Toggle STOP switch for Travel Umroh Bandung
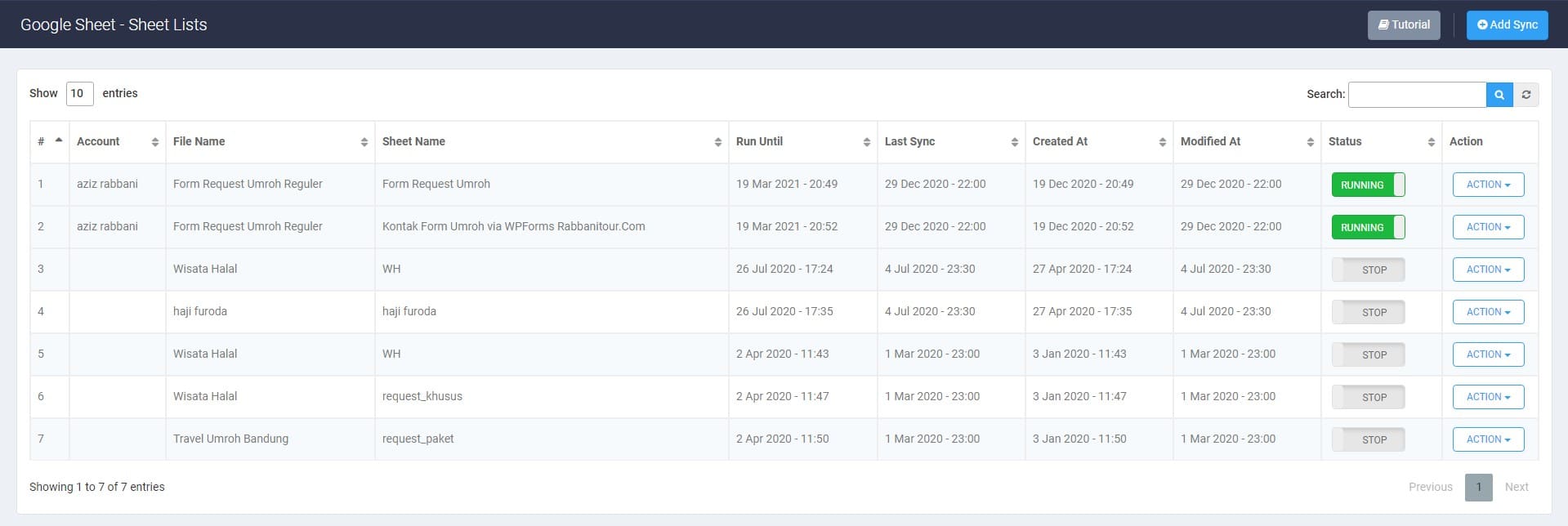Viewport: 1568px width, 526px height. [1369, 439]
